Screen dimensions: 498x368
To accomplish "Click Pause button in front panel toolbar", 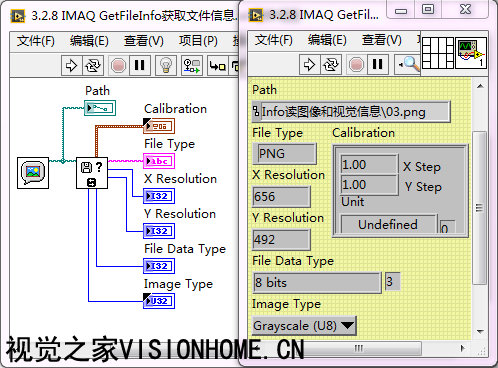I will pyautogui.click(x=378, y=64).
